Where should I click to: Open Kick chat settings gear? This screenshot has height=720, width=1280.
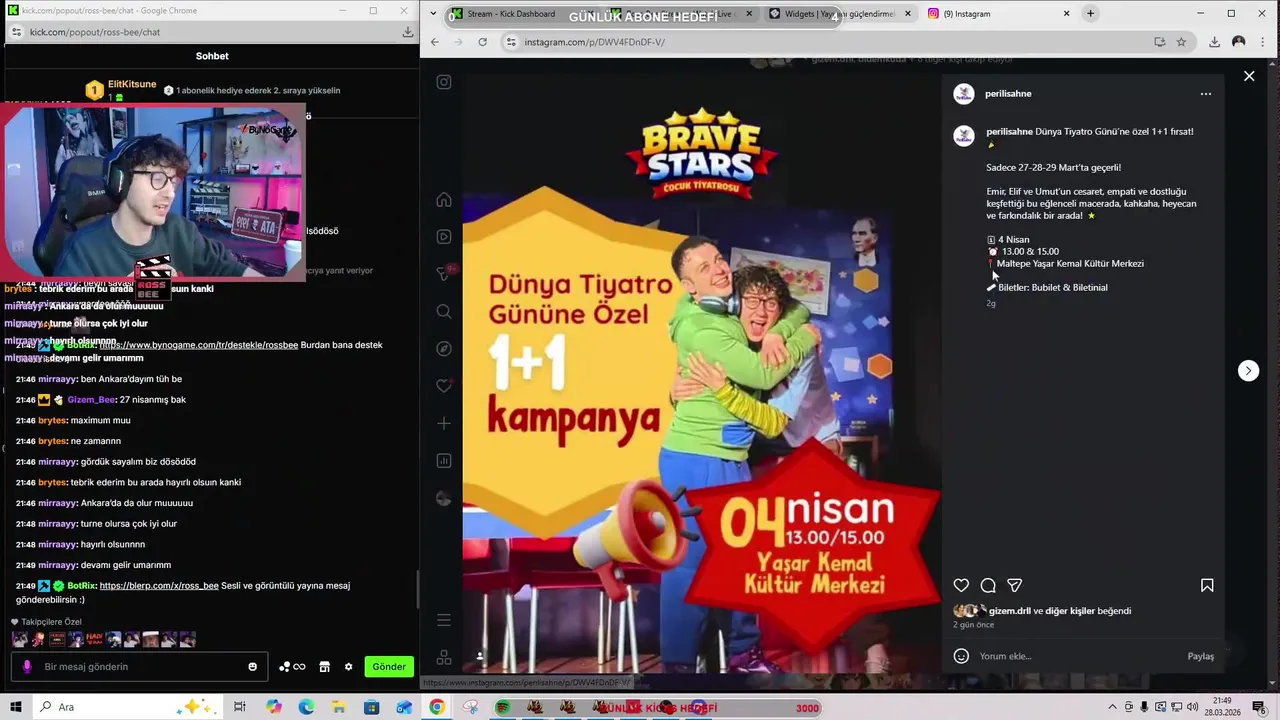tap(348, 667)
